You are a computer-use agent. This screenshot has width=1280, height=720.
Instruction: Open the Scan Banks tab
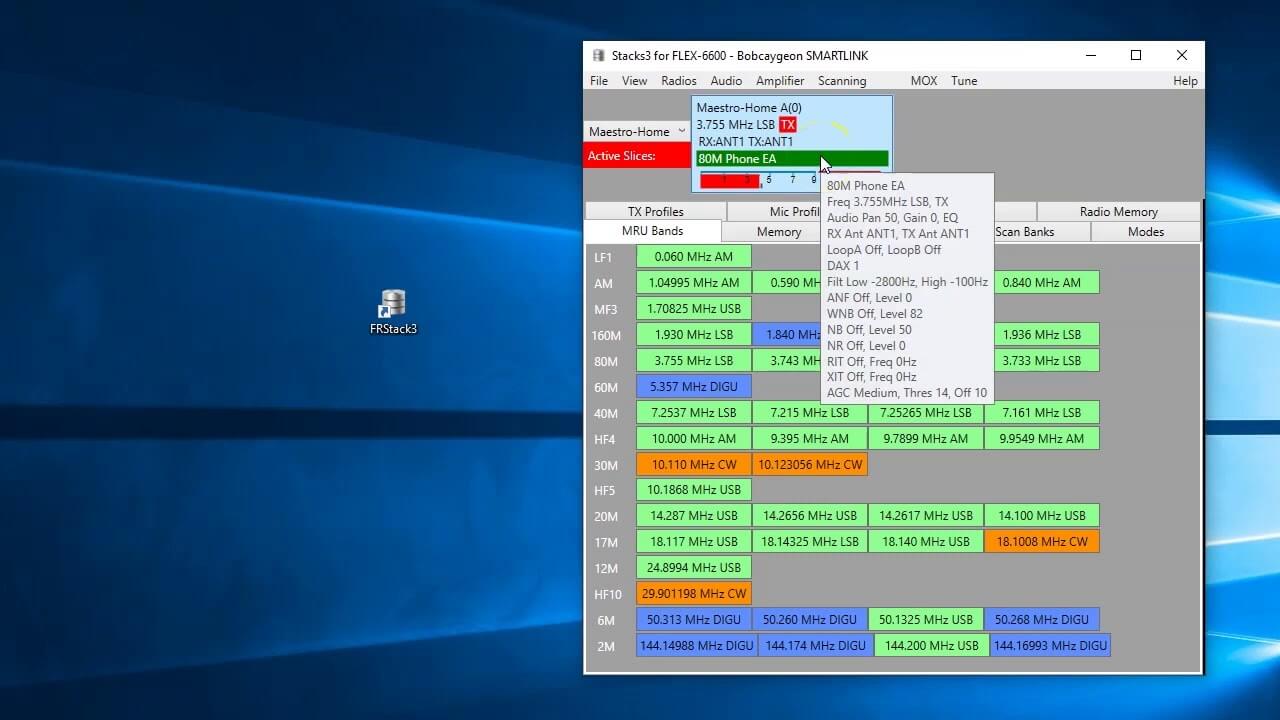pyautogui.click(x=1023, y=231)
